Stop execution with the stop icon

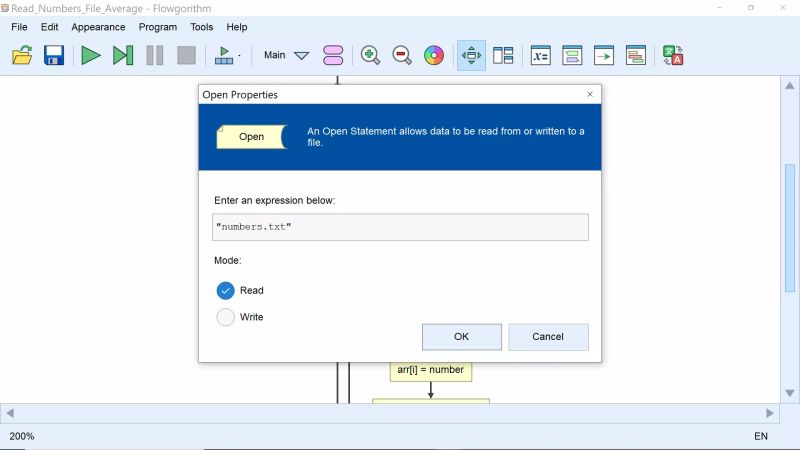[x=186, y=55]
